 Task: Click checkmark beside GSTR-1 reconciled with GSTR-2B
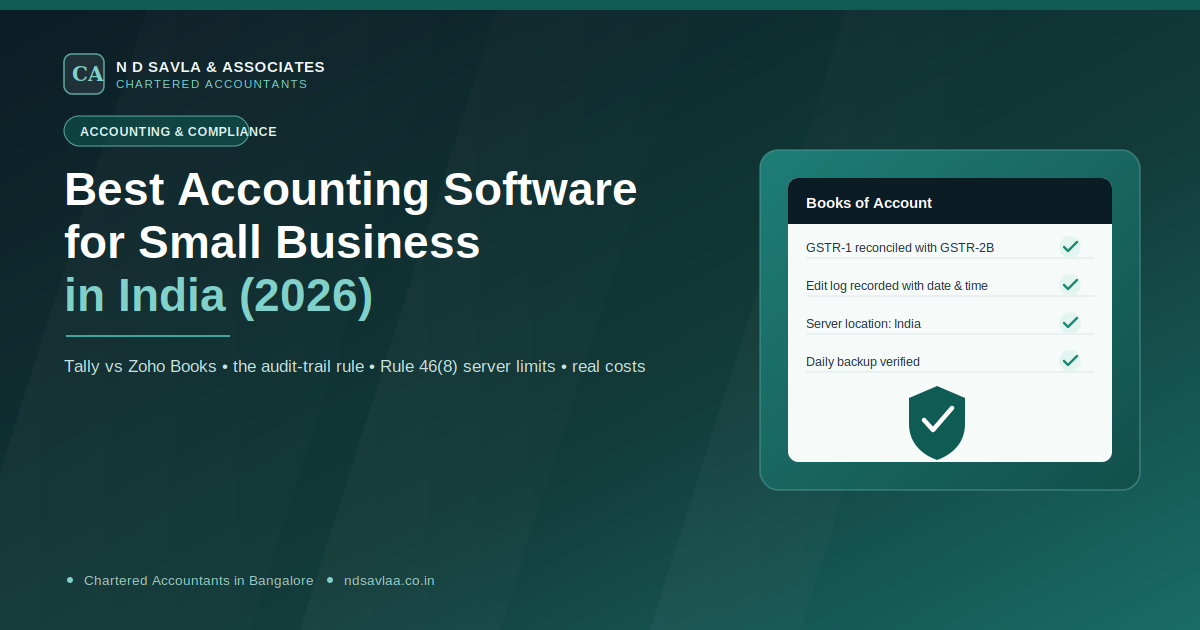[x=1070, y=247]
